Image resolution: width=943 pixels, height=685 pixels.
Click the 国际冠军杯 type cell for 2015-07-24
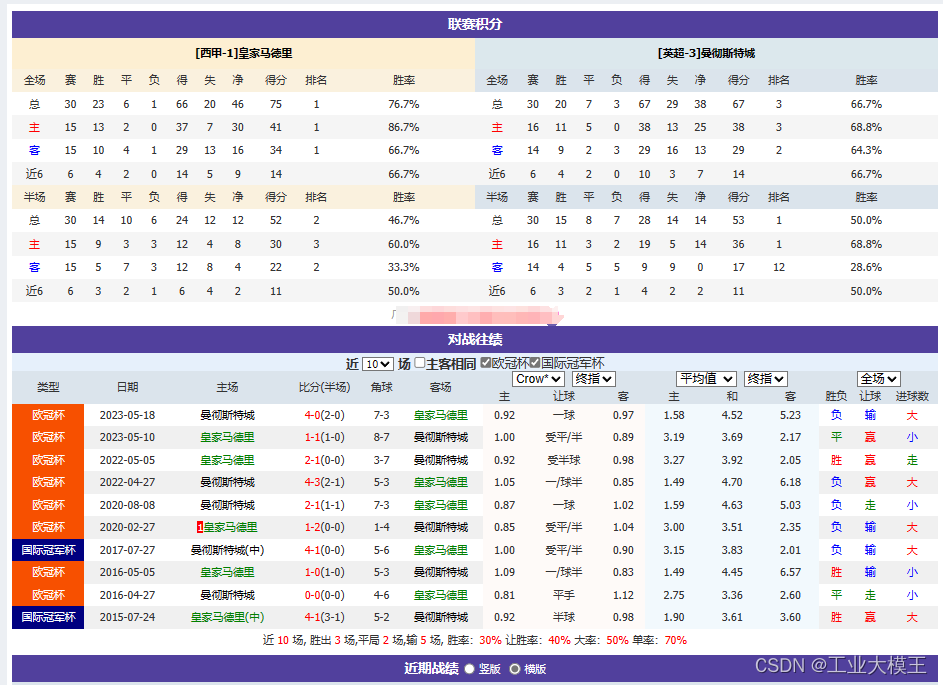pos(48,617)
